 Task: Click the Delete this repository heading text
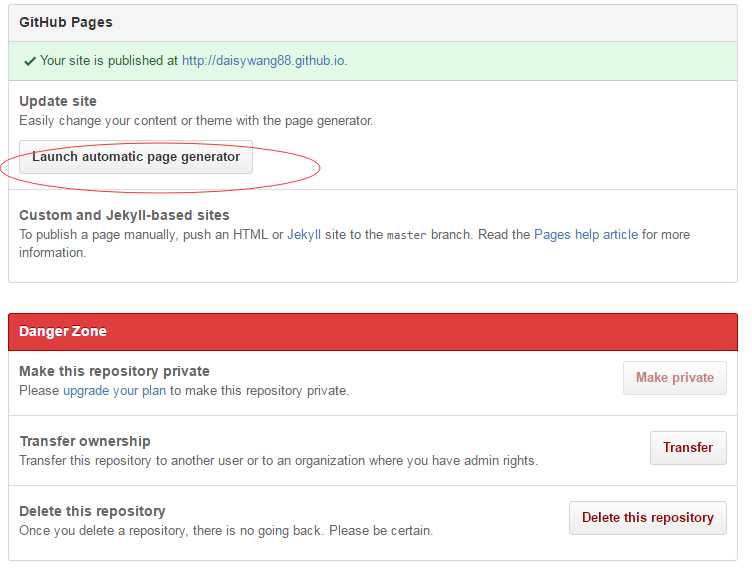click(x=92, y=511)
